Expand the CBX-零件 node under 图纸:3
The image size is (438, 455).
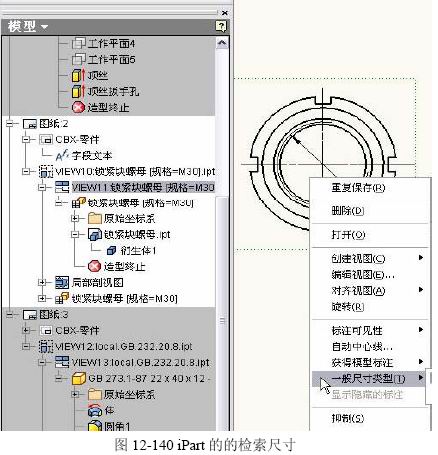click(x=26, y=330)
